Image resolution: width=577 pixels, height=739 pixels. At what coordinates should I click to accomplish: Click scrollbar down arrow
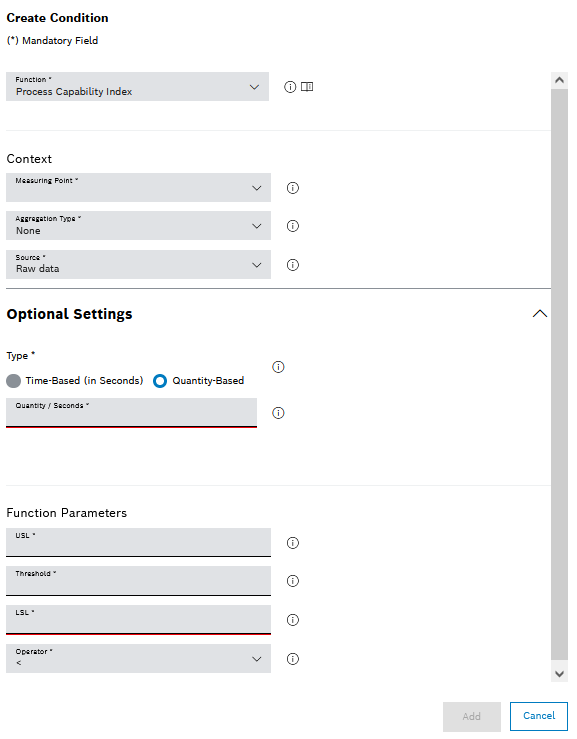[560, 673]
